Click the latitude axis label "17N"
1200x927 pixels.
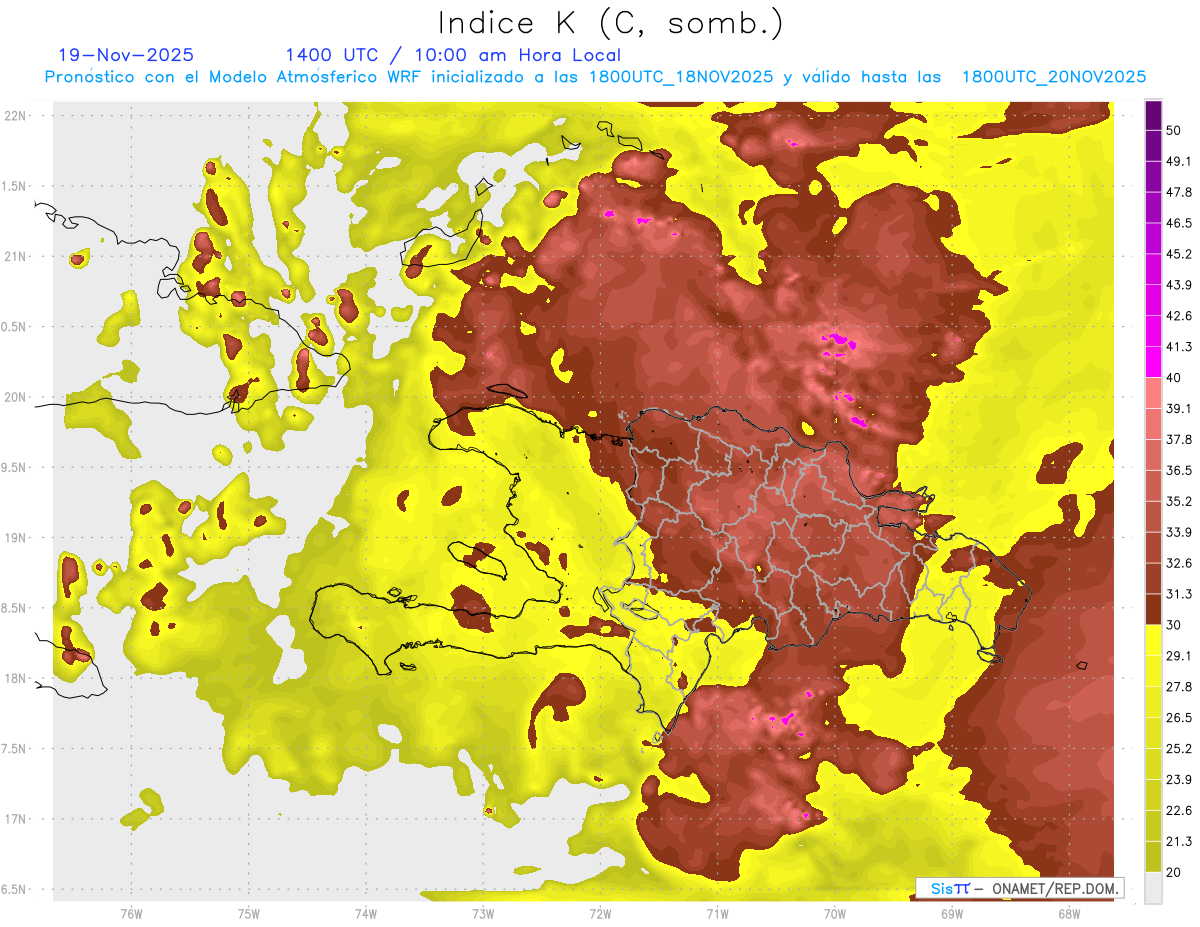pyautogui.click(x=16, y=820)
